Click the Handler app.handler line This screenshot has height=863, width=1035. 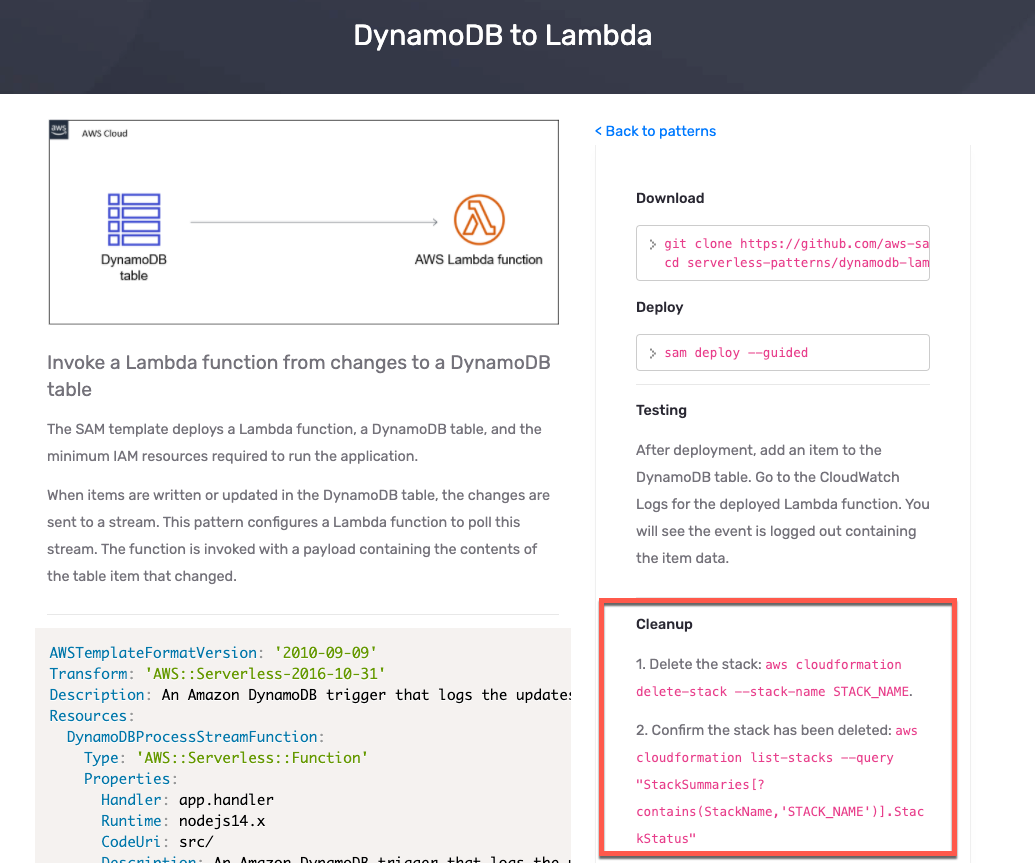click(187, 800)
